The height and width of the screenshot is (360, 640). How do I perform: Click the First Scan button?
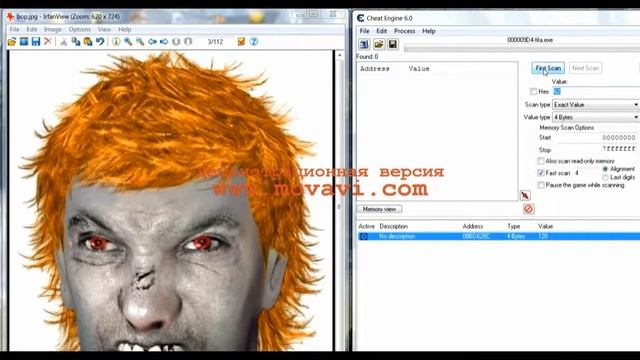tap(548, 68)
